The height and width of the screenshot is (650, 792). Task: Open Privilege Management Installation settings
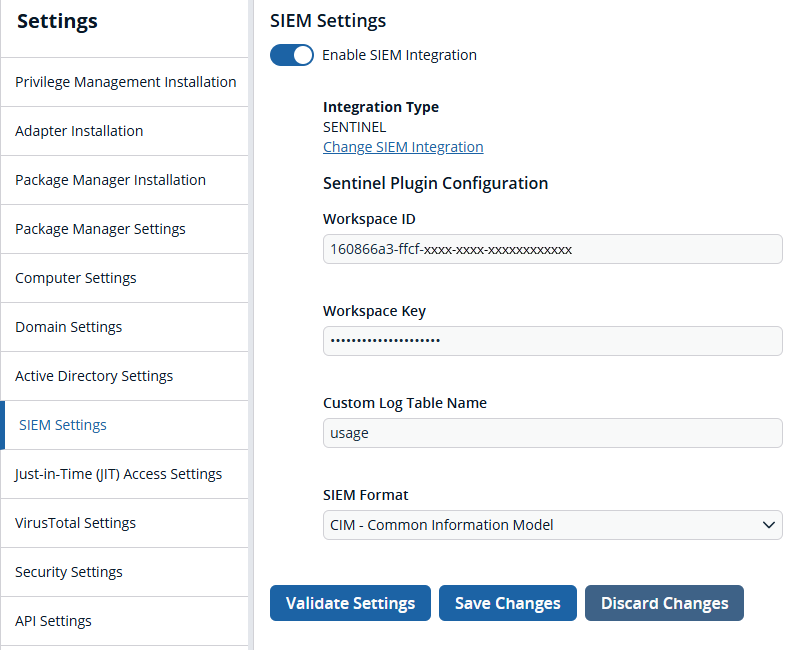(125, 82)
